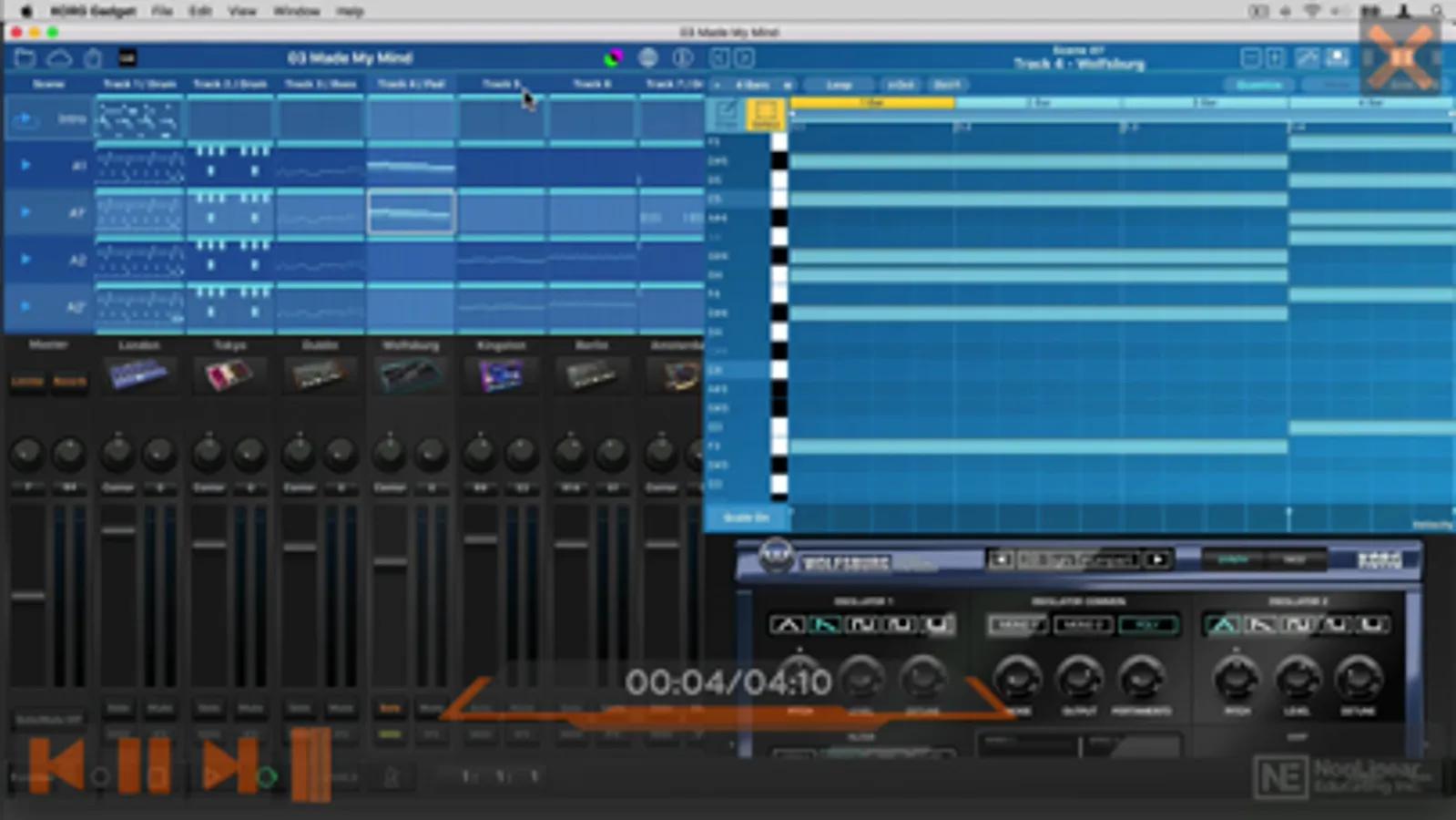Adjust the Wolfsburg channel volume fader
The height and width of the screenshot is (820, 1456).
(x=390, y=562)
